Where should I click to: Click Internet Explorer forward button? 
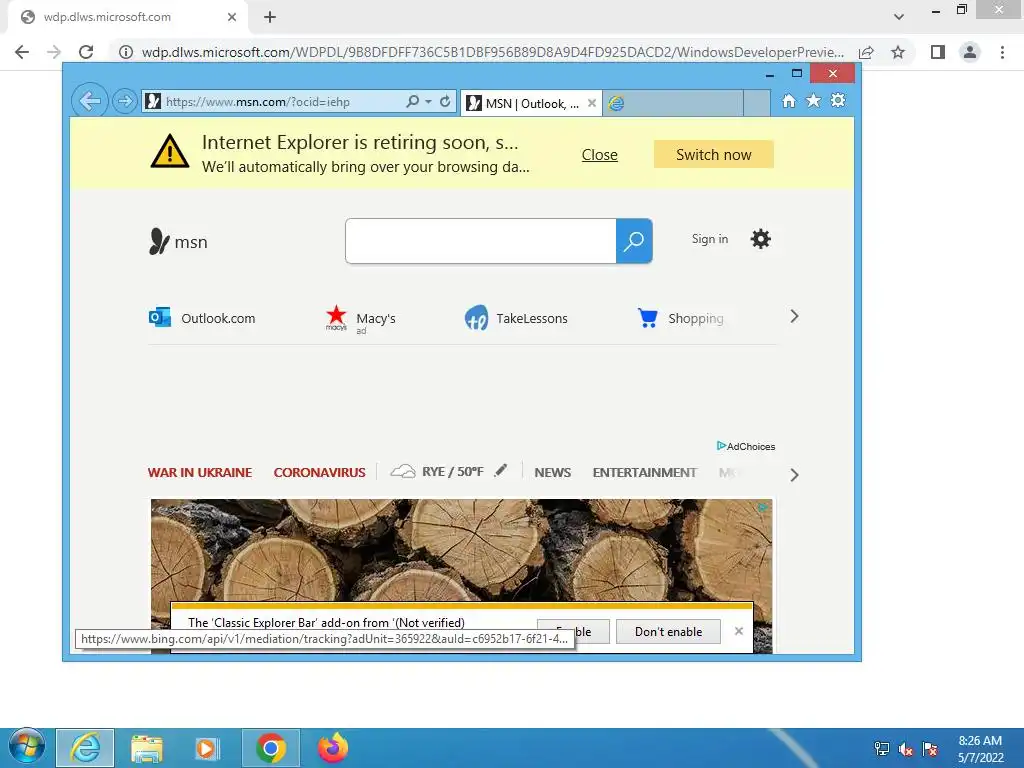pyautogui.click(x=124, y=101)
